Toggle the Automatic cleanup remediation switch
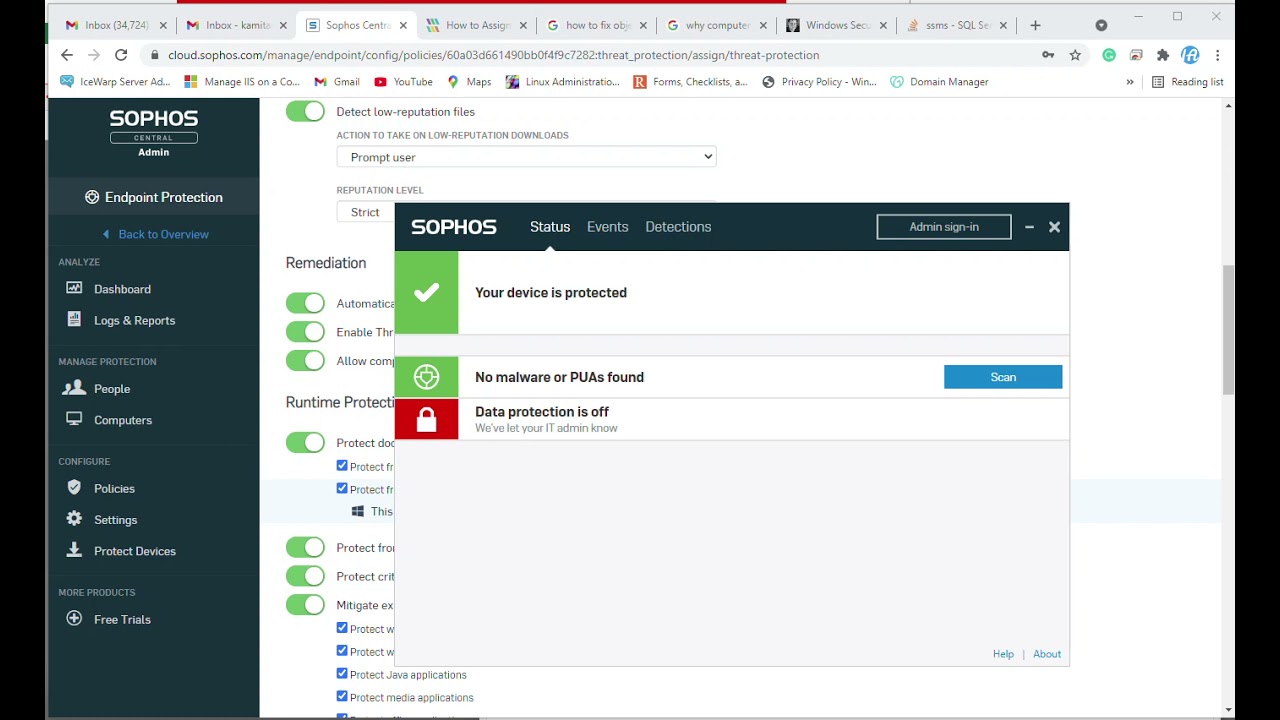Image resolution: width=1280 pixels, height=720 pixels. [x=305, y=303]
